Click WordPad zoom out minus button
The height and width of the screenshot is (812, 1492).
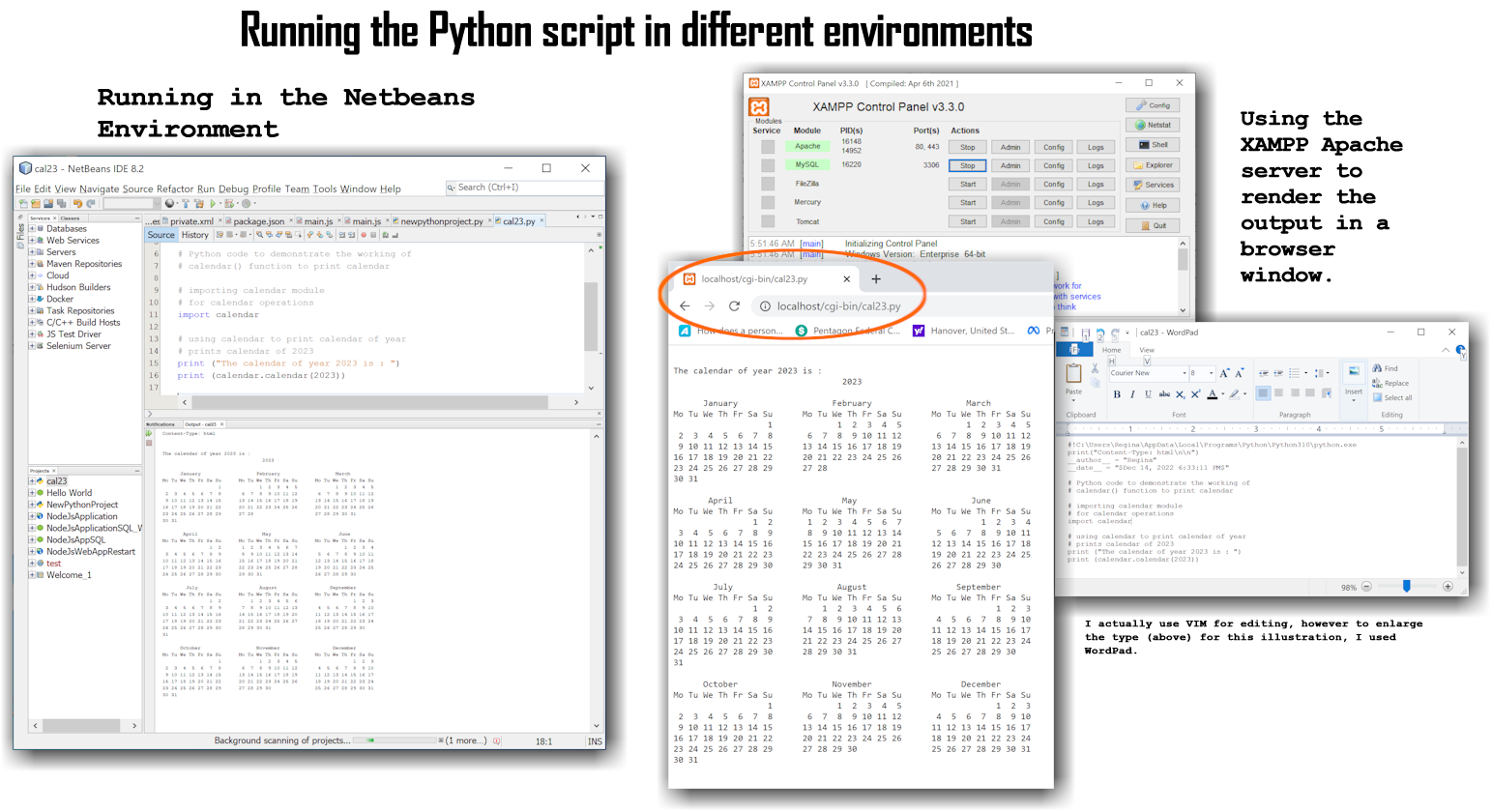(x=1366, y=587)
